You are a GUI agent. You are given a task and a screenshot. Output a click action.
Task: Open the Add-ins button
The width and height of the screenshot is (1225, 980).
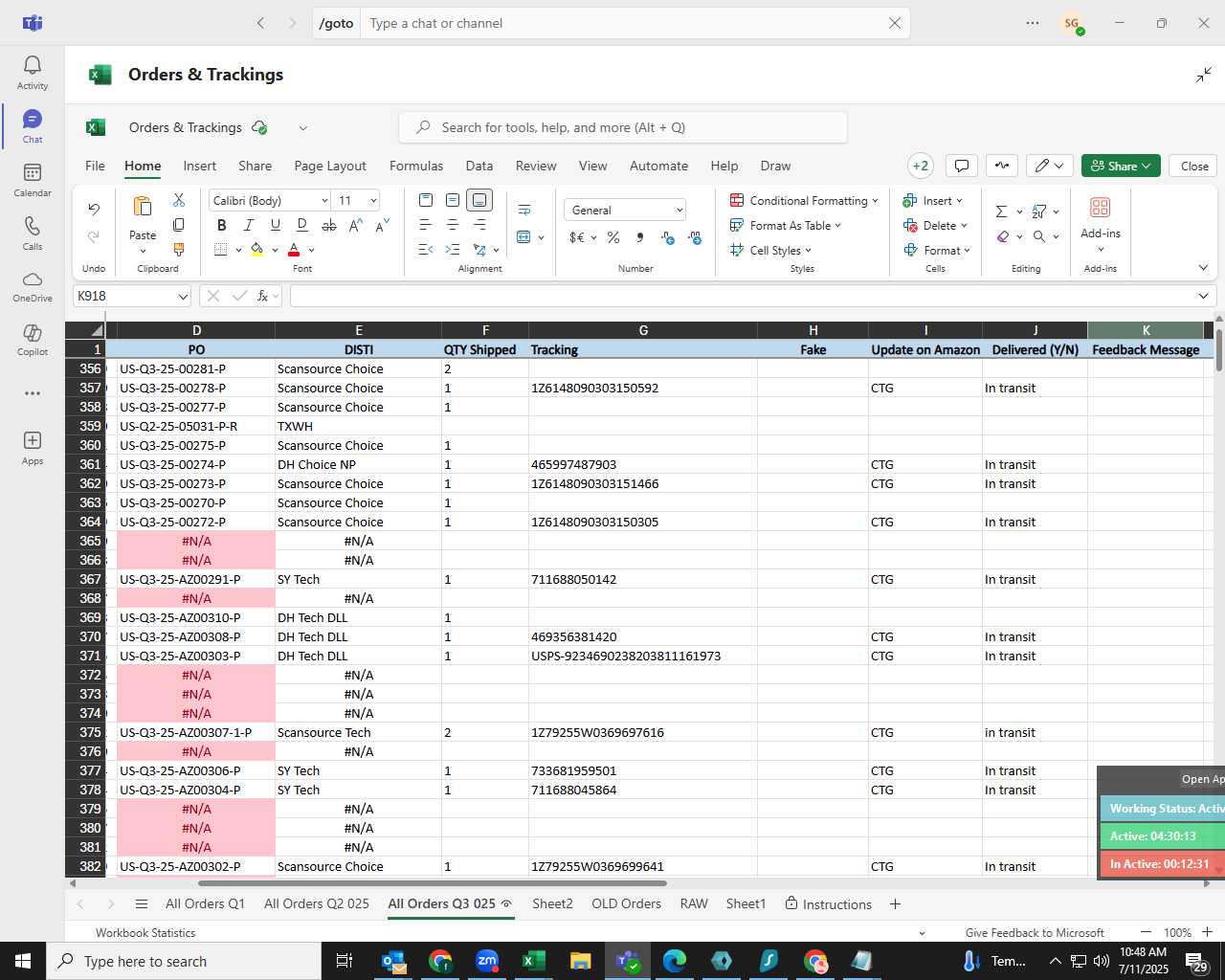coord(1101,223)
